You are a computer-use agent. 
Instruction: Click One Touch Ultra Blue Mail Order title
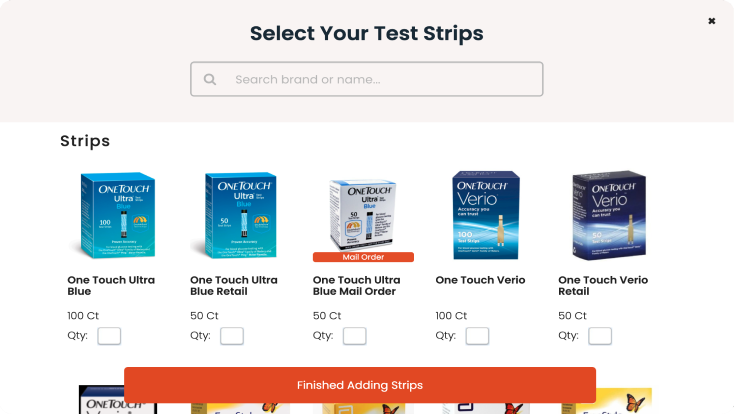pyautogui.click(x=357, y=286)
